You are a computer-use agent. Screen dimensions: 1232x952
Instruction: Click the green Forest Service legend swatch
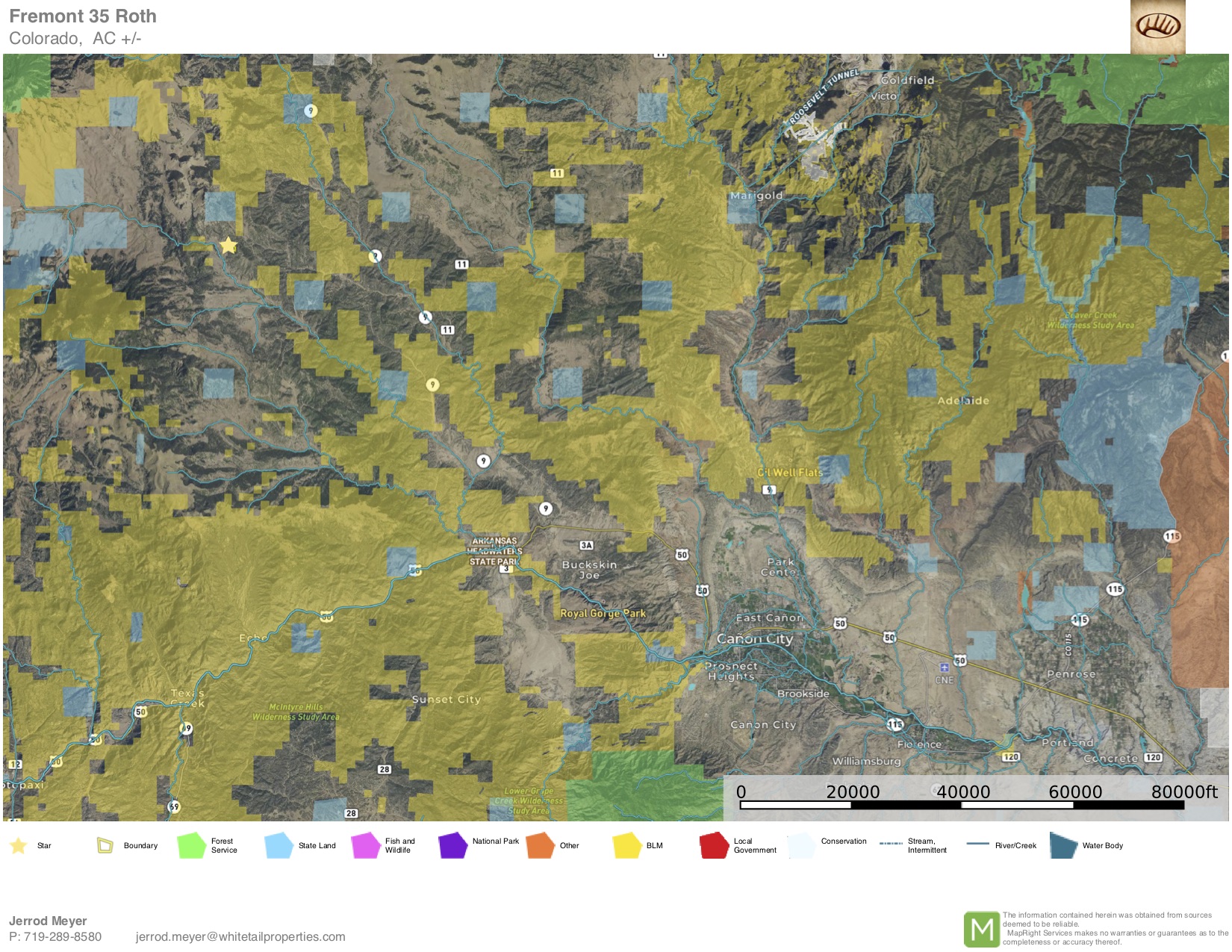pyautogui.click(x=191, y=845)
